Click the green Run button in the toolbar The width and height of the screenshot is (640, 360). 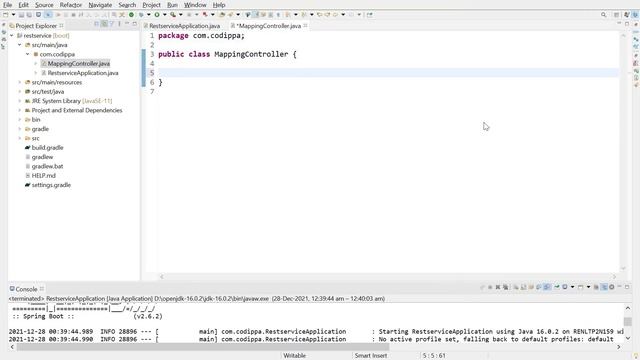[157, 15]
